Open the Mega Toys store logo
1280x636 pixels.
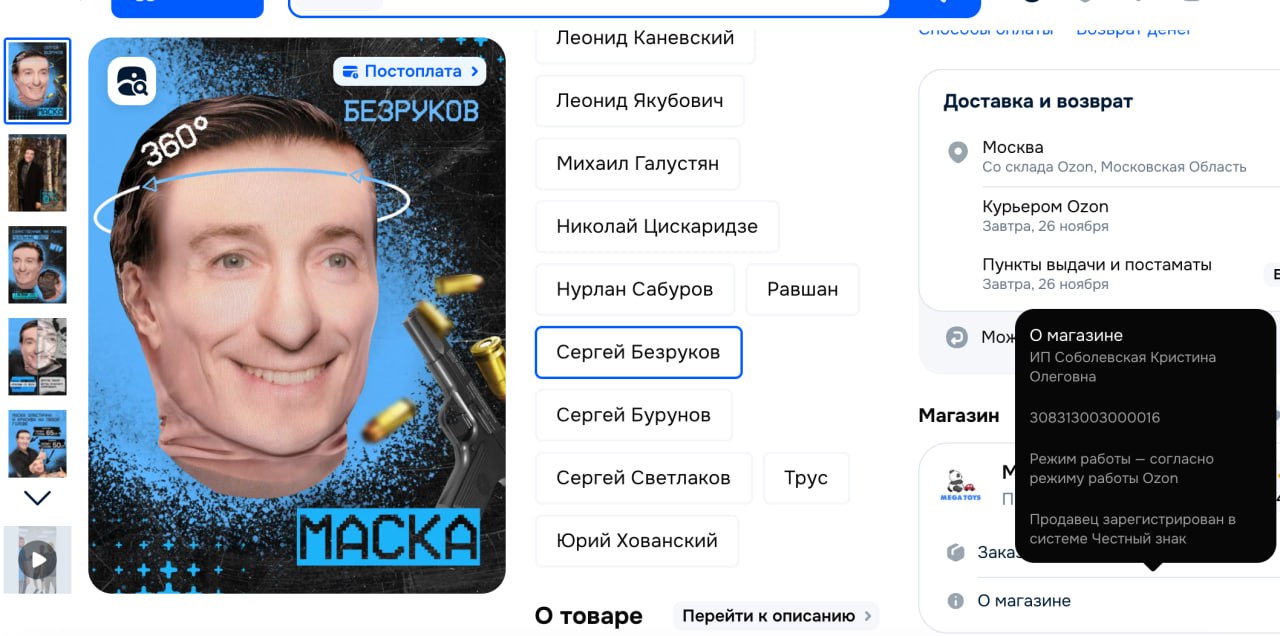pyautogui.click(x=961, y=485)
